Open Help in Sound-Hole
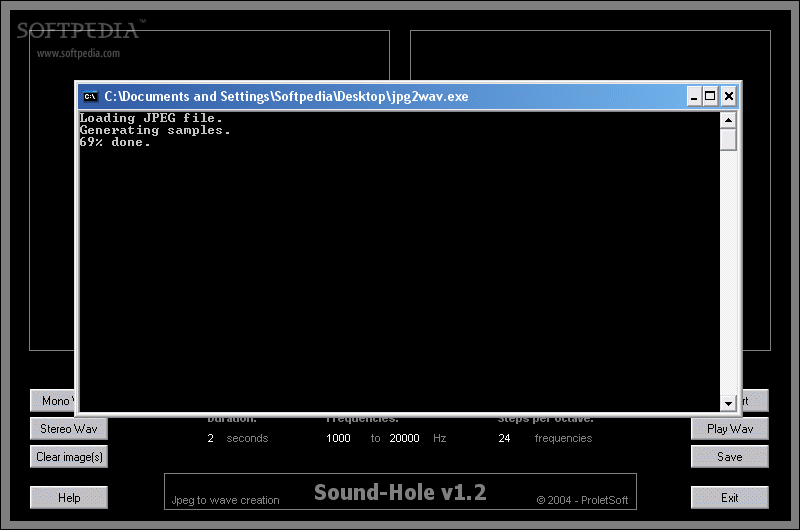Viewport: 800px width, 530px height. [69, 497]
